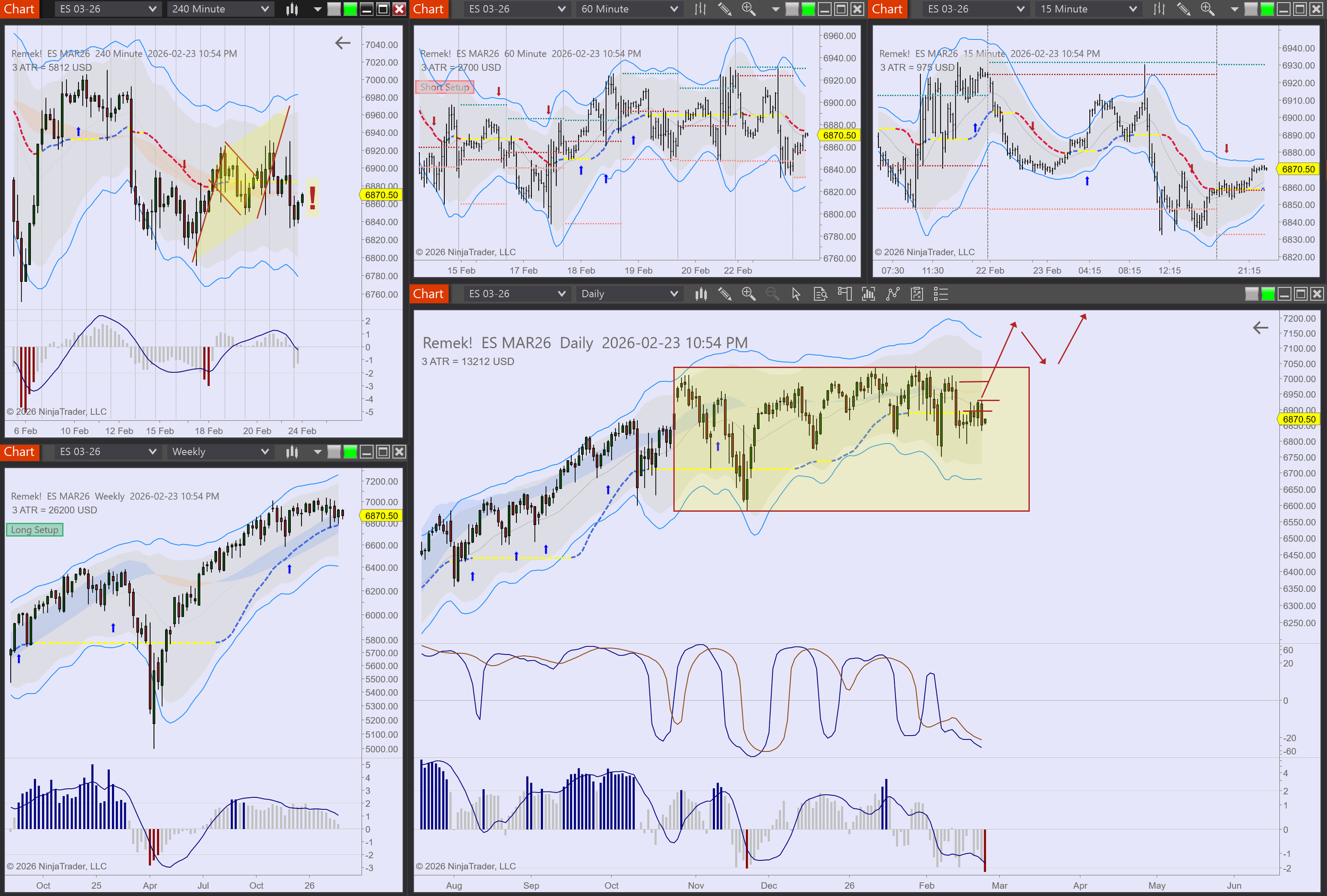The image size is (1327, 896).
Task: Click the bar style icon on the 60 Minute chart
Action: [x=700, y=9]
